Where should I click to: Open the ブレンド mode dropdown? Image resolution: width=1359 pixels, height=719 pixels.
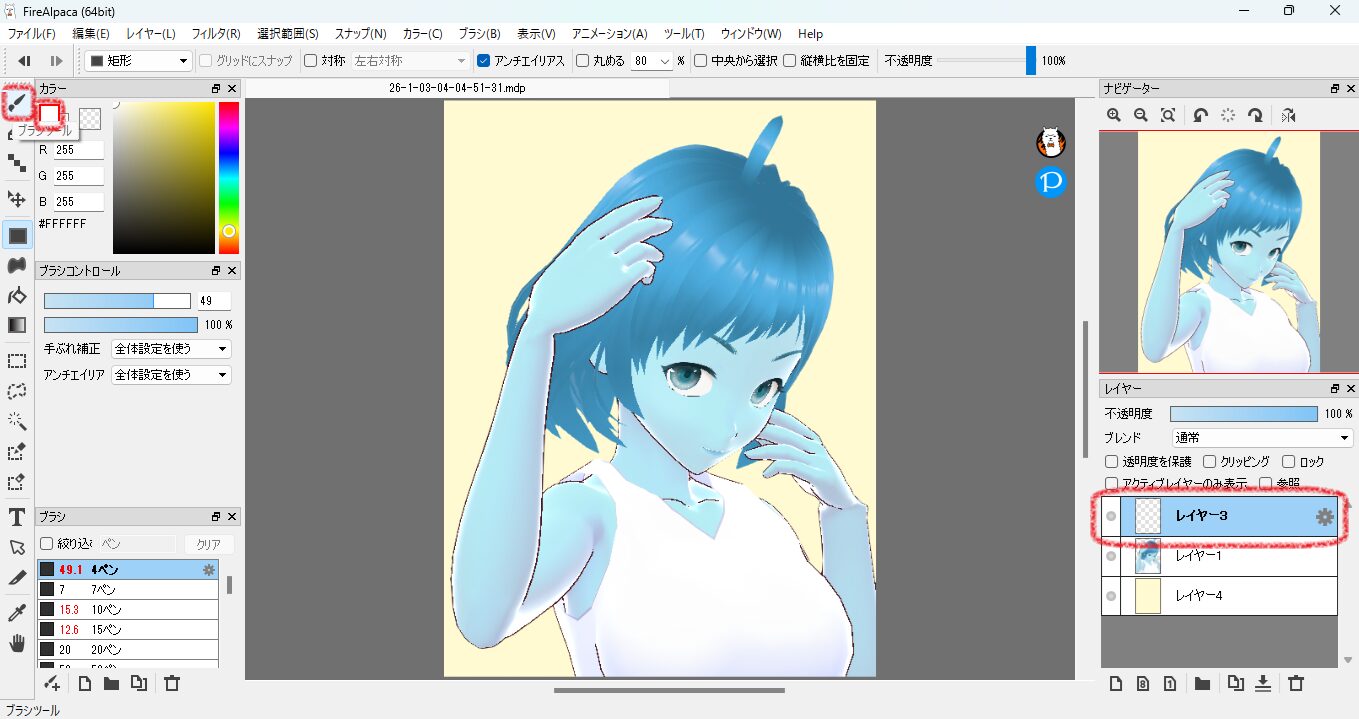click(x=1262, y=438)
